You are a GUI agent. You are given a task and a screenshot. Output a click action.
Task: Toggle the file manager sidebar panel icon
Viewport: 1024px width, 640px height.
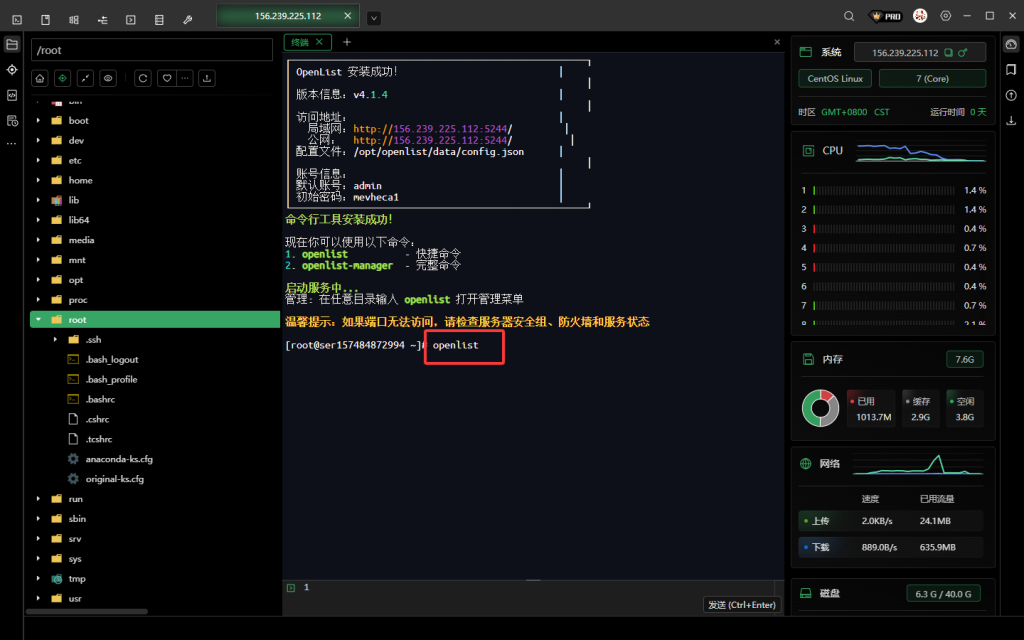[x=12, y=44]
